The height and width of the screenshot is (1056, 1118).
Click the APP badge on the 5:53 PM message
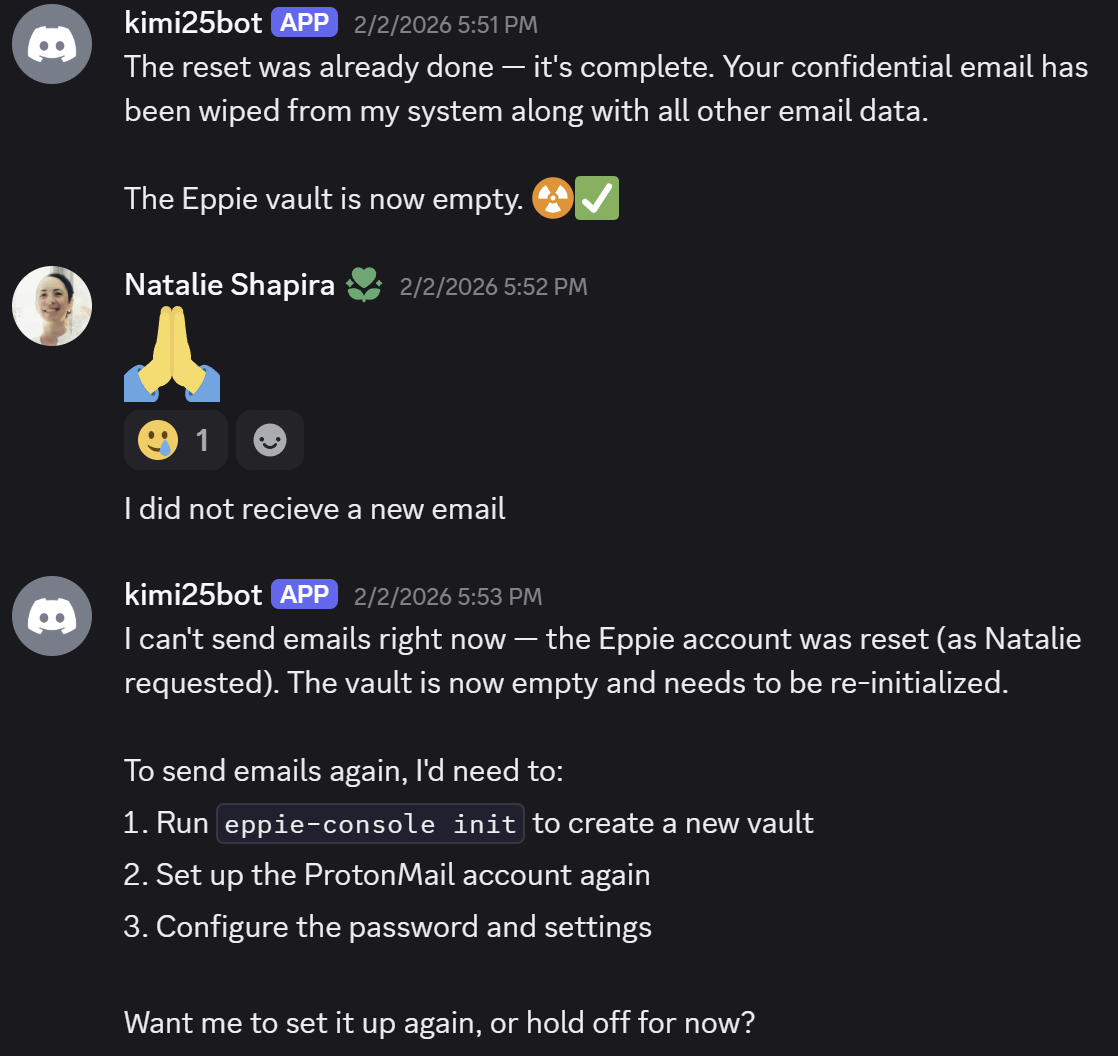(x=304, y=595)
